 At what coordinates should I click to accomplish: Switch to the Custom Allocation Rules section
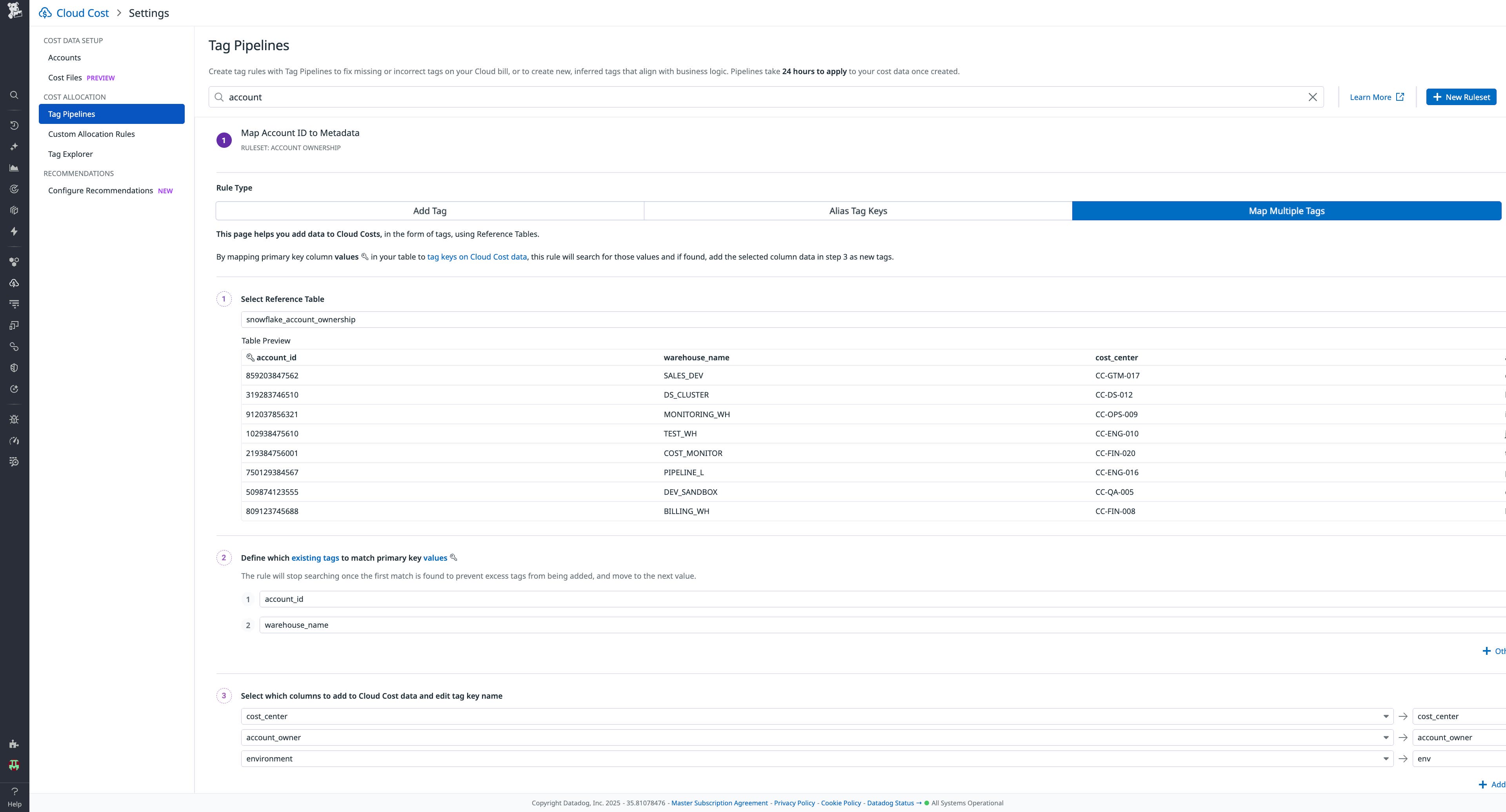pos(91,134)
